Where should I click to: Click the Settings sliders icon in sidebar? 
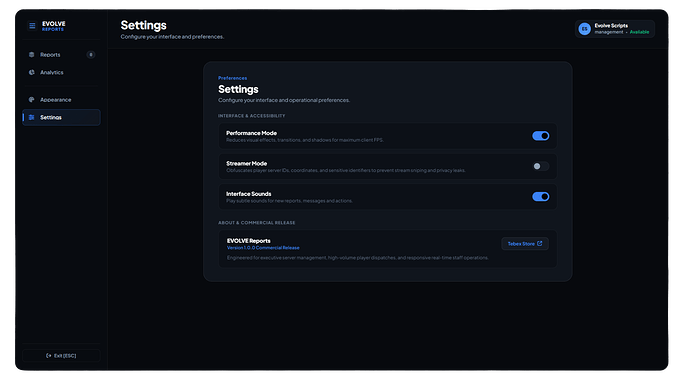(x=31, y=117)
